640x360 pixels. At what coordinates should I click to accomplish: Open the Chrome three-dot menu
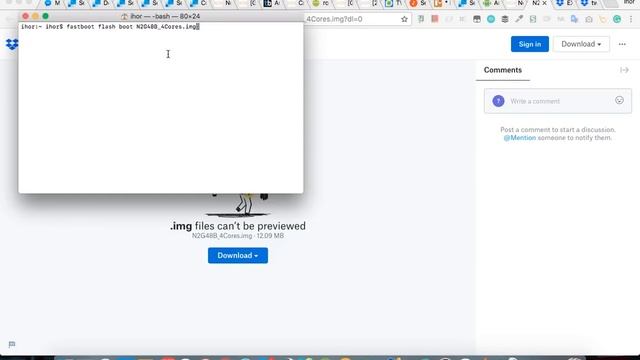point(631,19)
